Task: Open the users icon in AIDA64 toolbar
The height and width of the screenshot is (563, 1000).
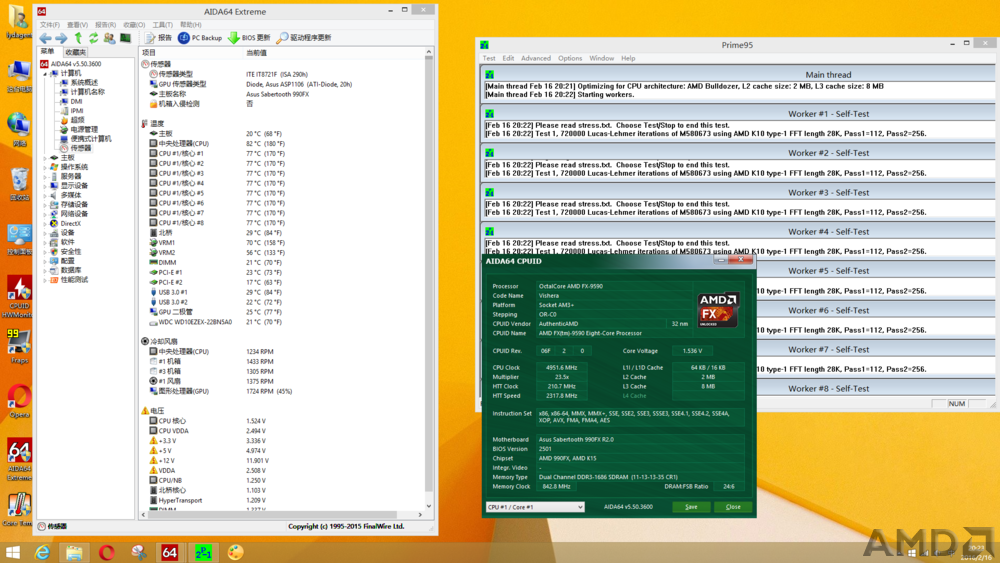Action: click(110, 38)
